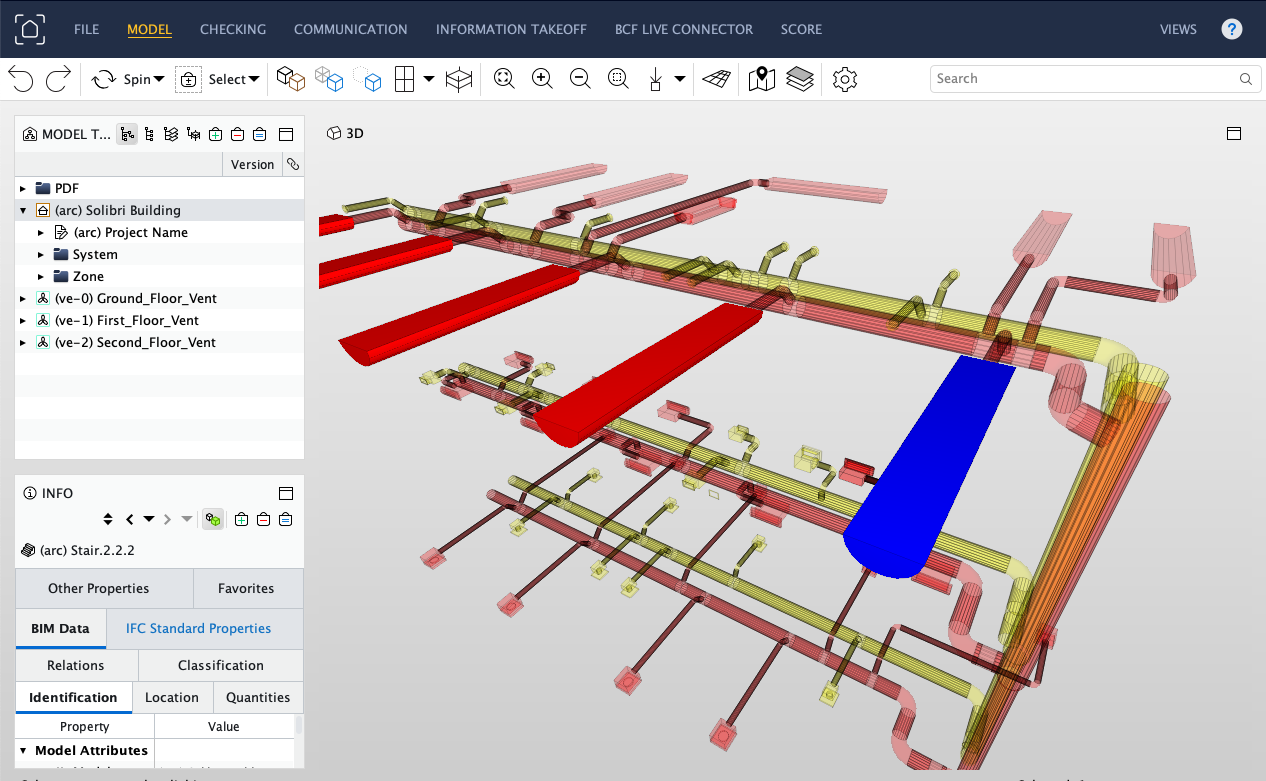
Task: Click the Undo arrow icon
Action: [21, 79]
